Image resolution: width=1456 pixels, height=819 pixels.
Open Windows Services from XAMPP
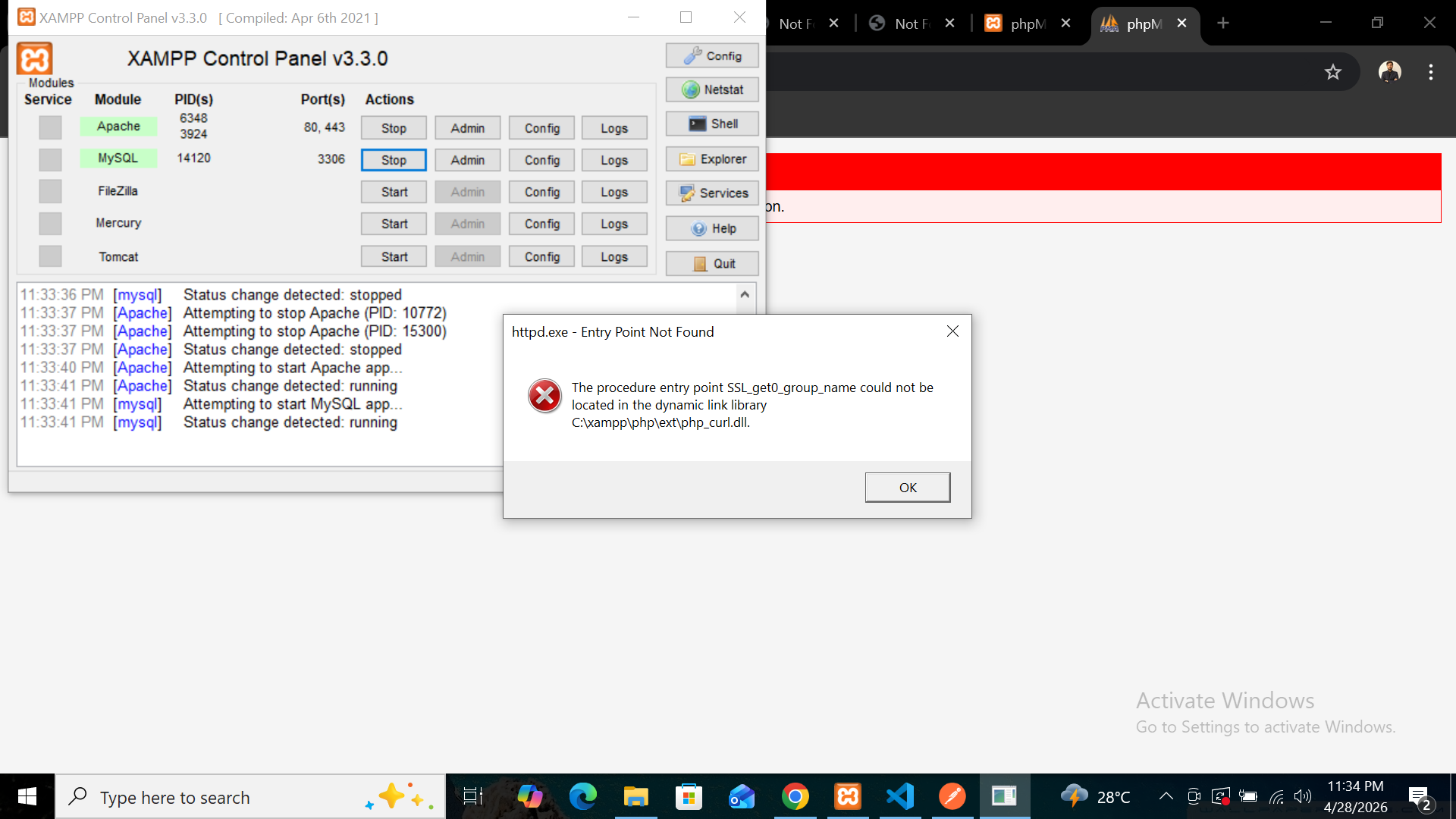[712, 193]
